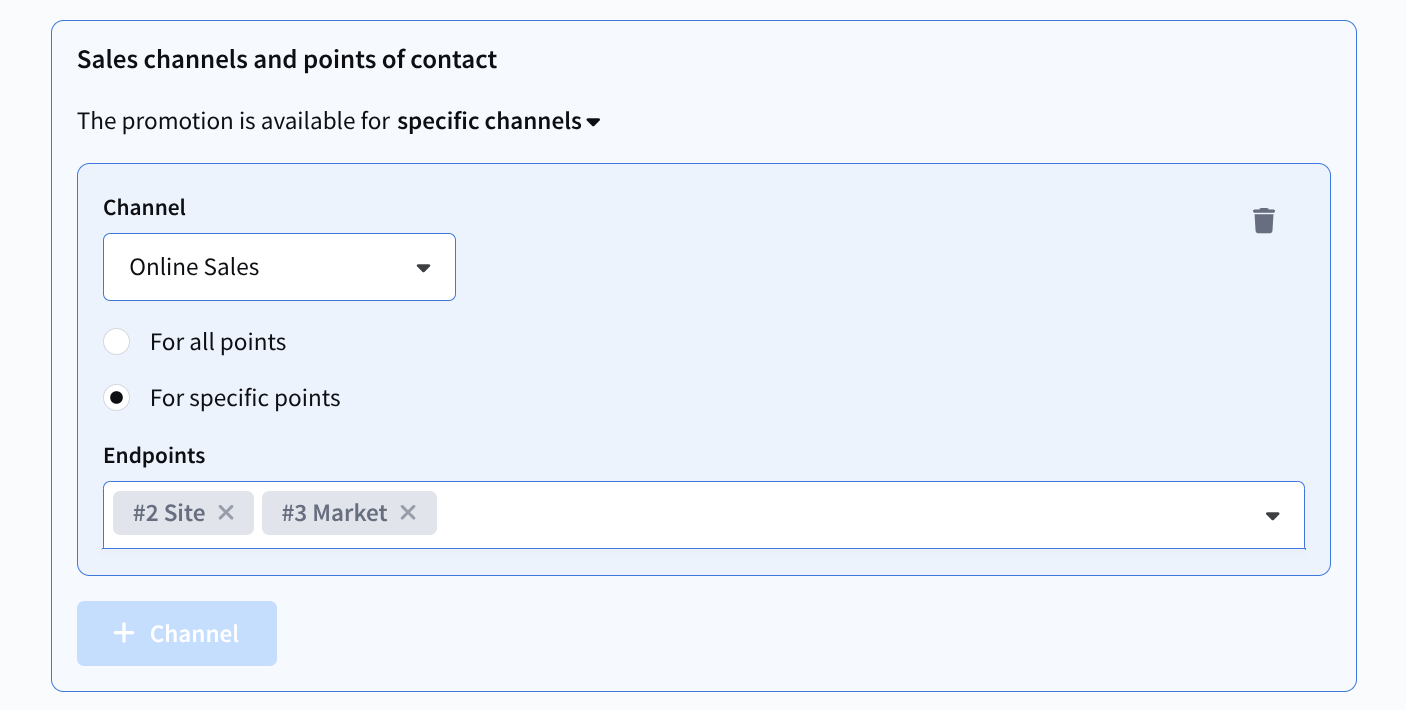Click the plus icon on the Channel button
Screen dimensions: 1406x710
point(124,634)
